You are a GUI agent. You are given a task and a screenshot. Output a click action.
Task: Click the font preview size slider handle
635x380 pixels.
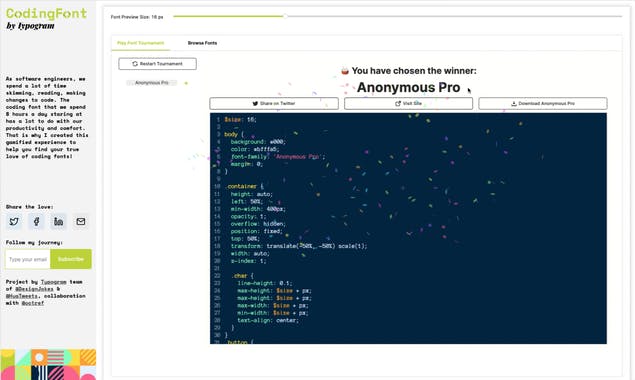[x=285, y=16]
